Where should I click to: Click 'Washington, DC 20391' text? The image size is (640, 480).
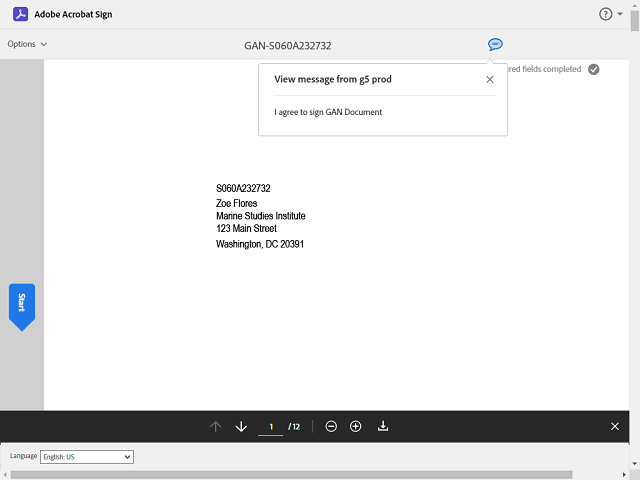point(260,244)
